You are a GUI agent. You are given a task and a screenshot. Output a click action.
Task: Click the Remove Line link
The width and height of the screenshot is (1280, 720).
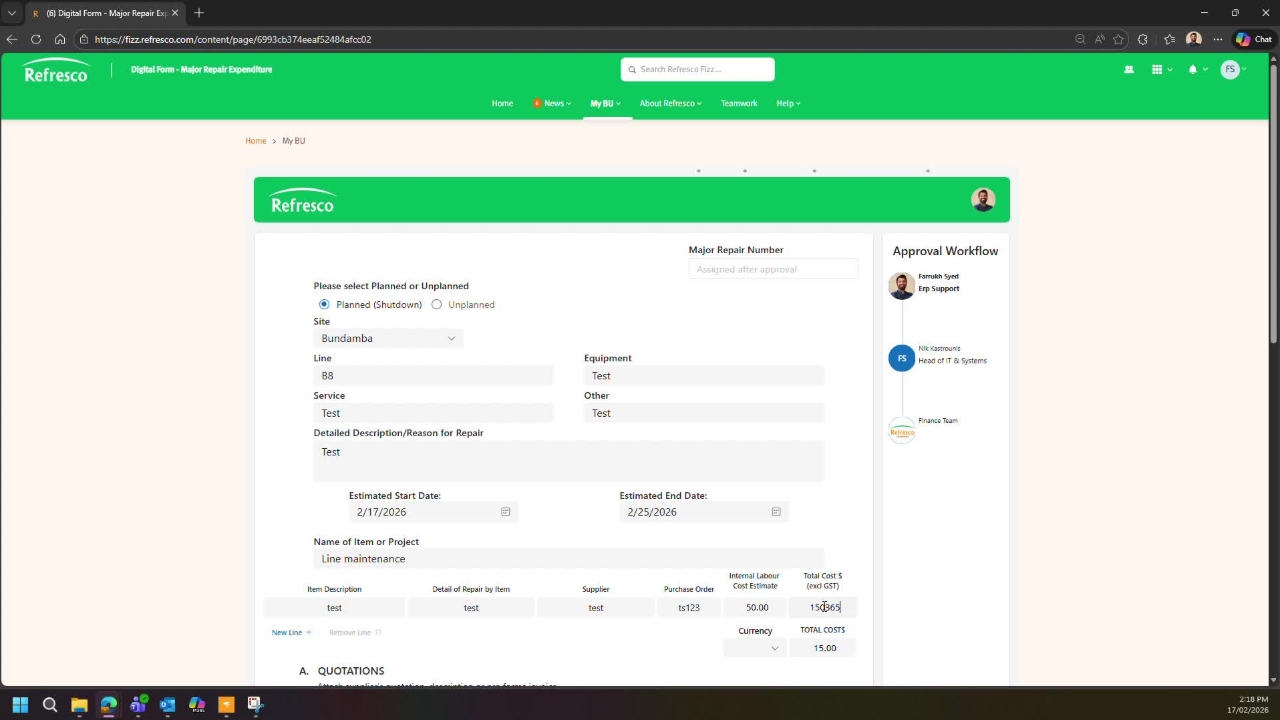[355, 632]
